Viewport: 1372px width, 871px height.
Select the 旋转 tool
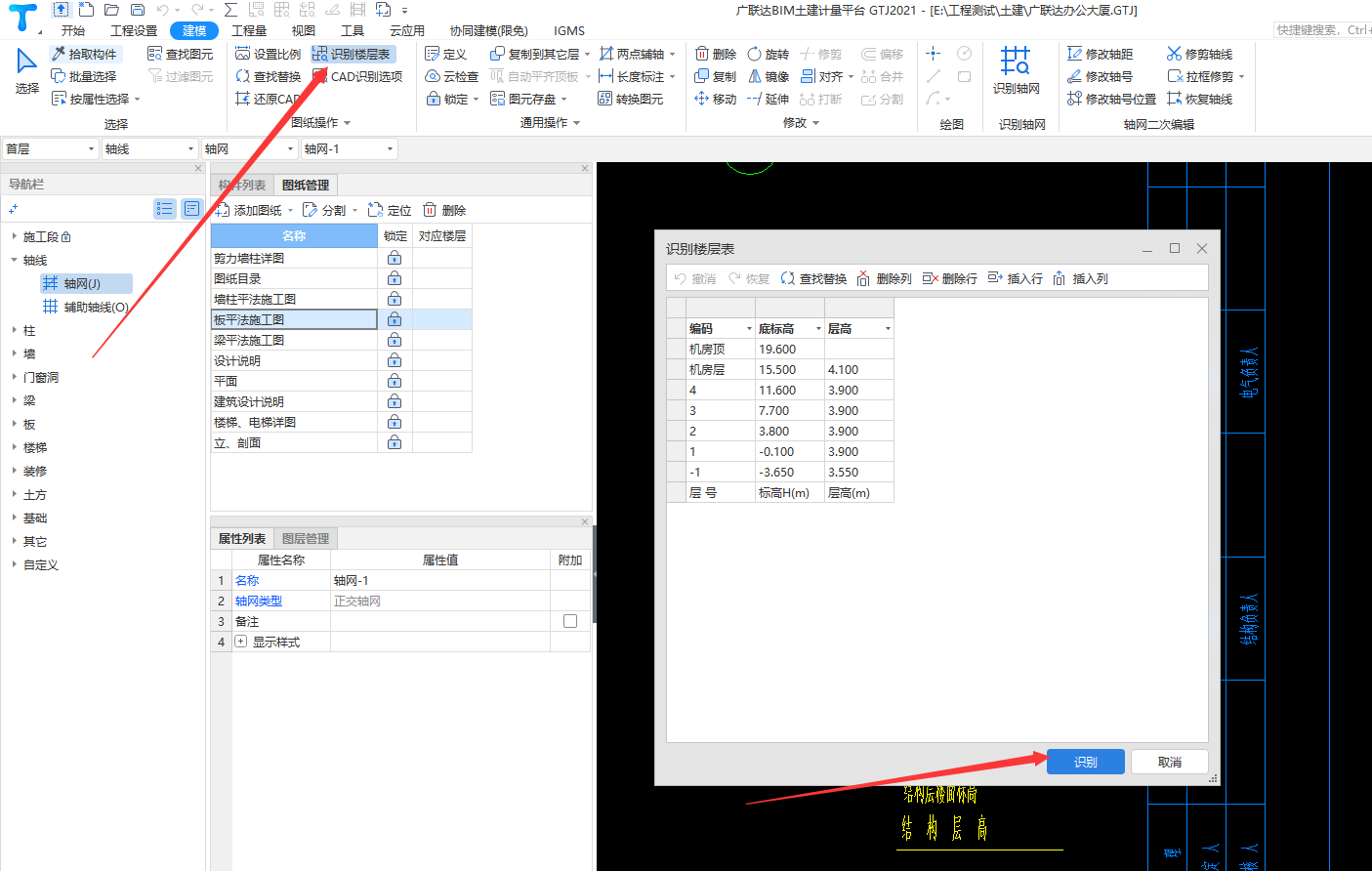[769, 54]
